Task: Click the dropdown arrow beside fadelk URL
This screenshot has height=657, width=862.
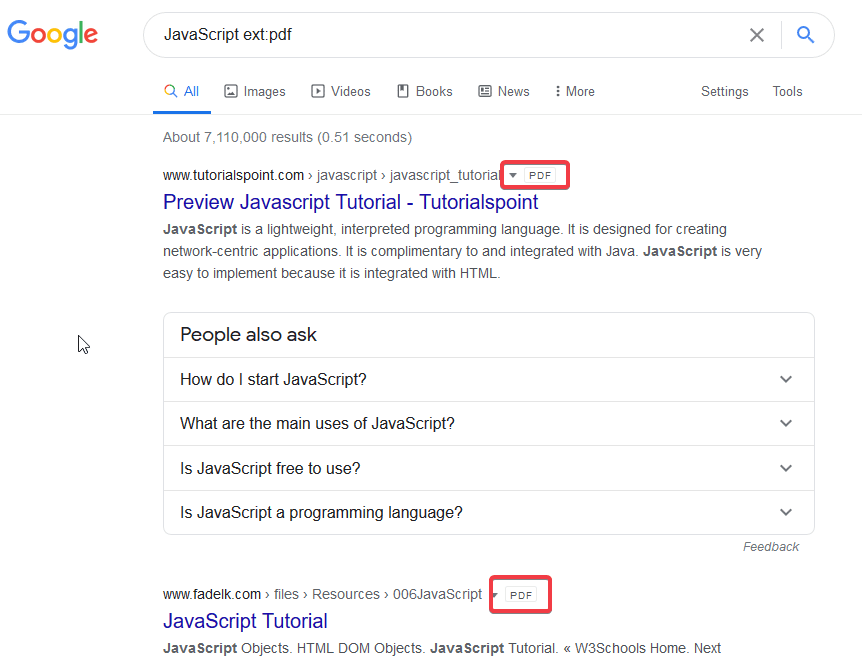Action: (x=495, y=595)
